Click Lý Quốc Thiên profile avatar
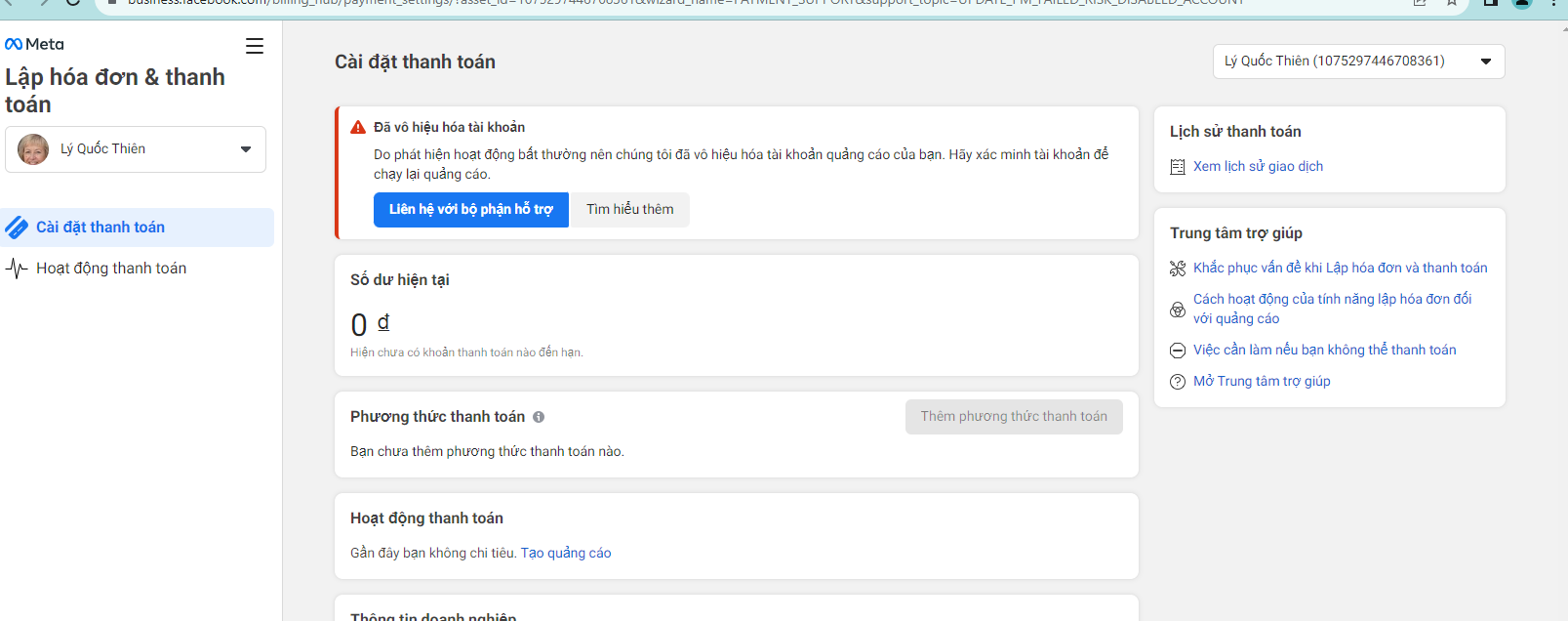The image size is (1568, 621). [33, 149]
